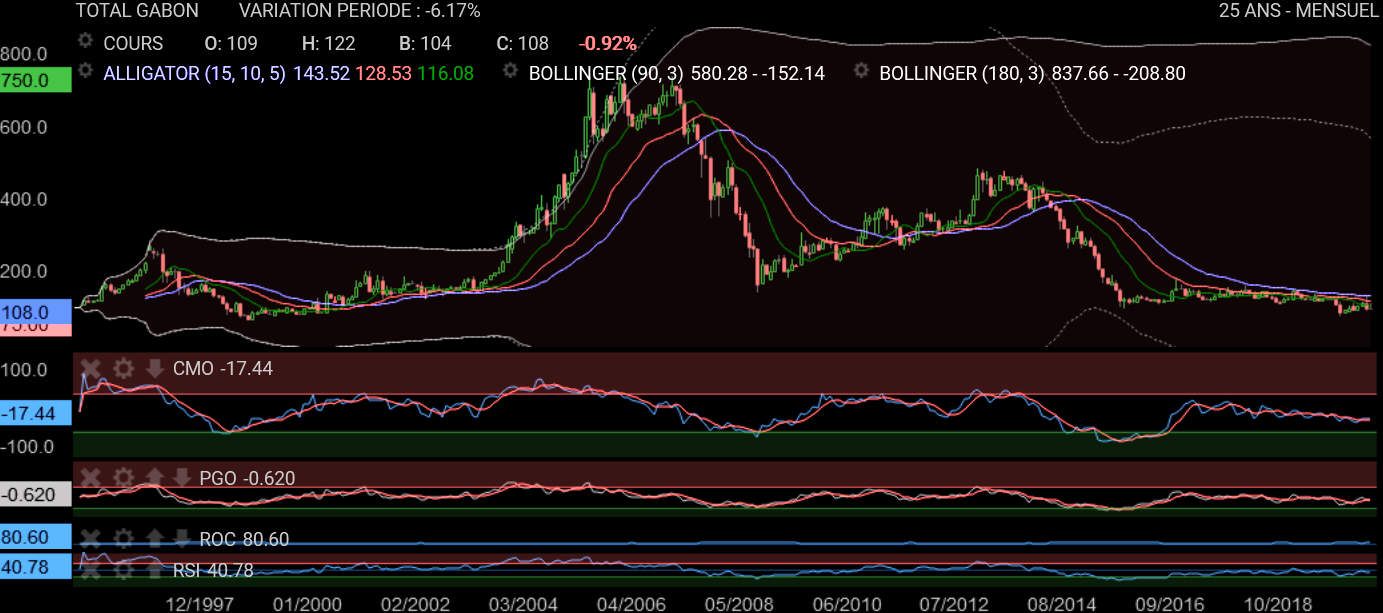Open settings gear for COURS
Image resolution: width=1383 pixels, height=613 pixels.
[x=86, y=42]
